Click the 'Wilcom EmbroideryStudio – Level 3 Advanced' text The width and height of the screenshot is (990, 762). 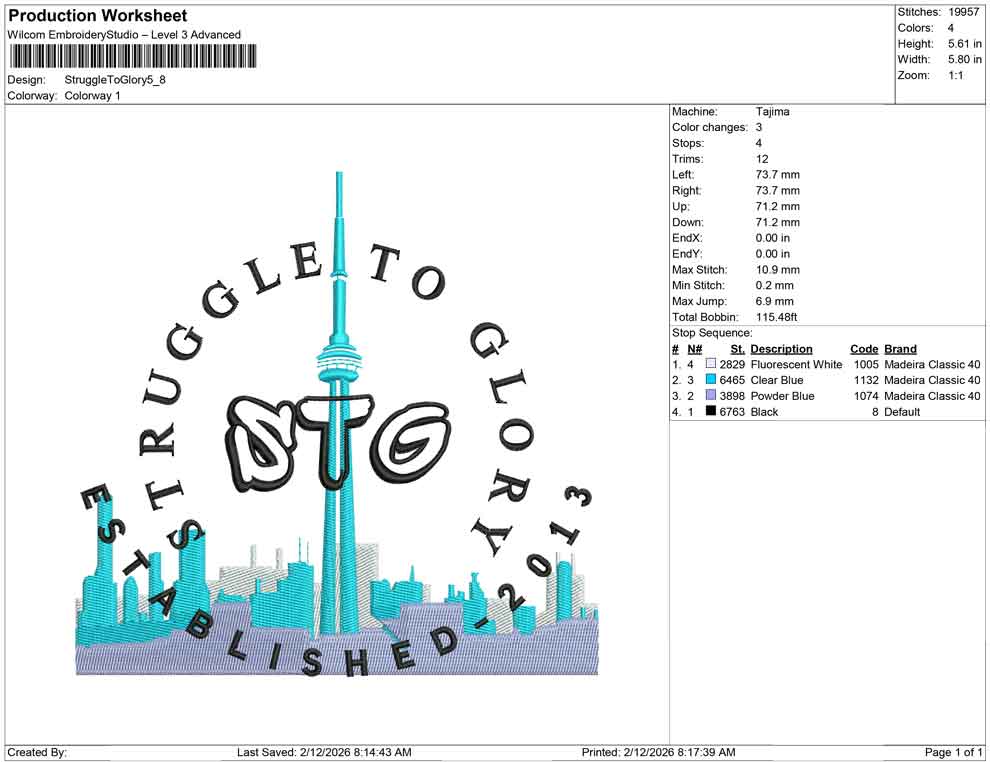point(124,35)
